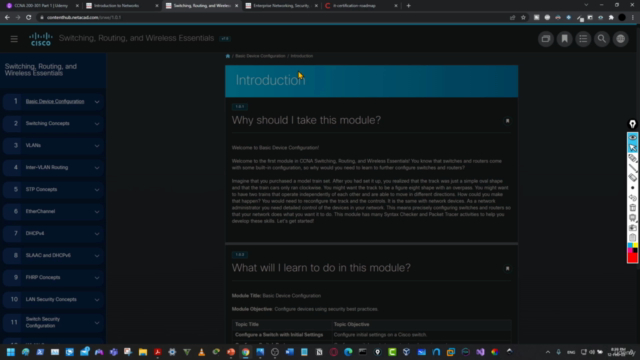Open the language globe selector
Viewport: 640px width, 360px height.
621,39
